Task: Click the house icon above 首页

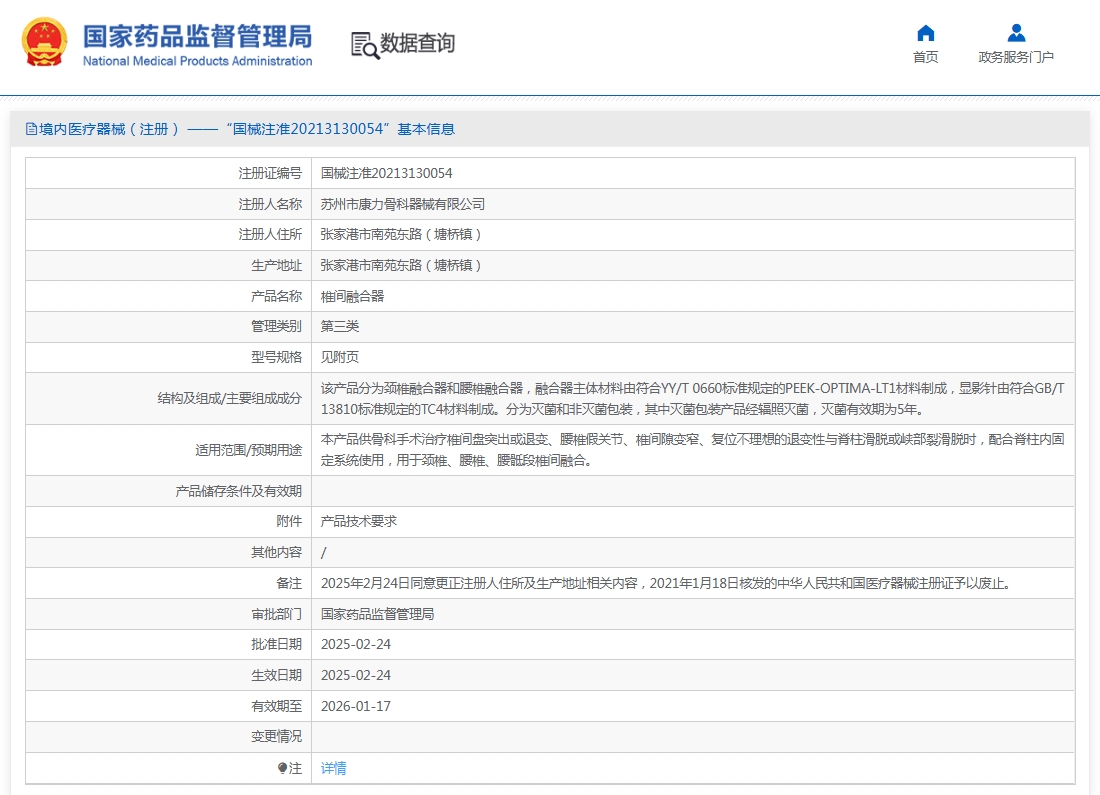Action: (925, 33)
